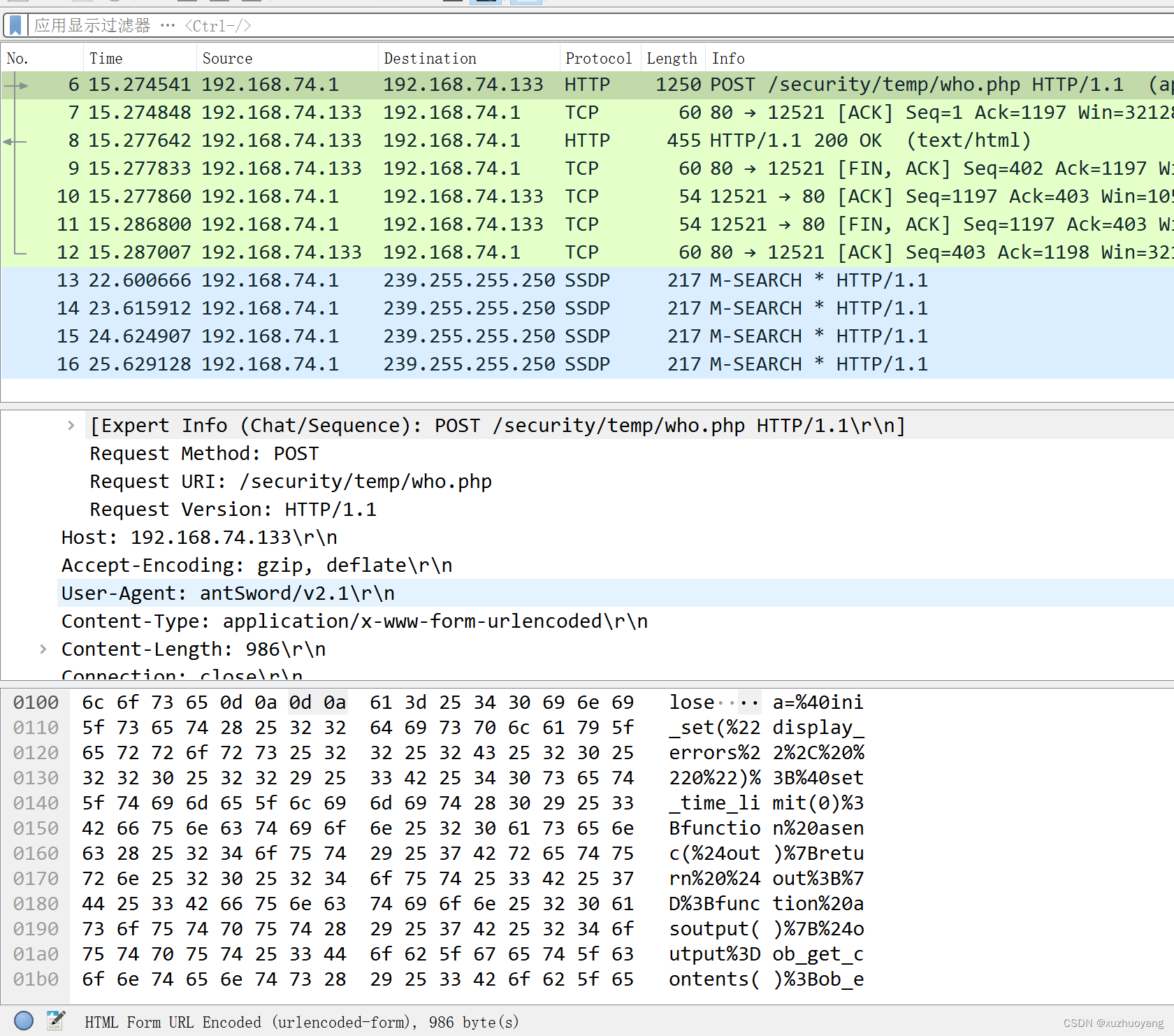Select Request Version: HTTP/1.1 line
This screenshot has height=1036, width=1174.
tap(233, 510)
